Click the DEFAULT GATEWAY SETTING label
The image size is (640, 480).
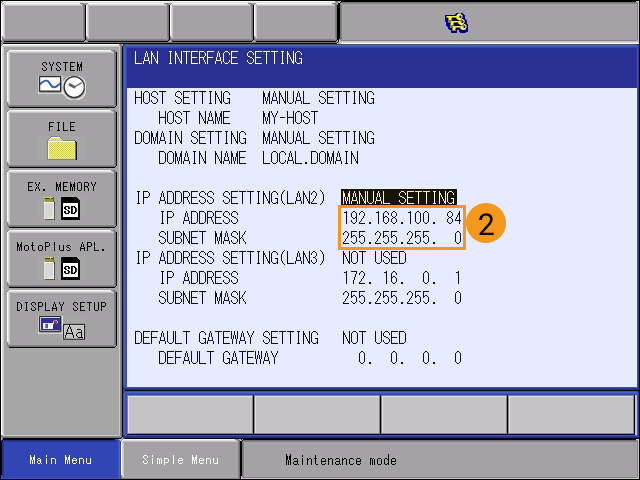click(x=227, y=338)
